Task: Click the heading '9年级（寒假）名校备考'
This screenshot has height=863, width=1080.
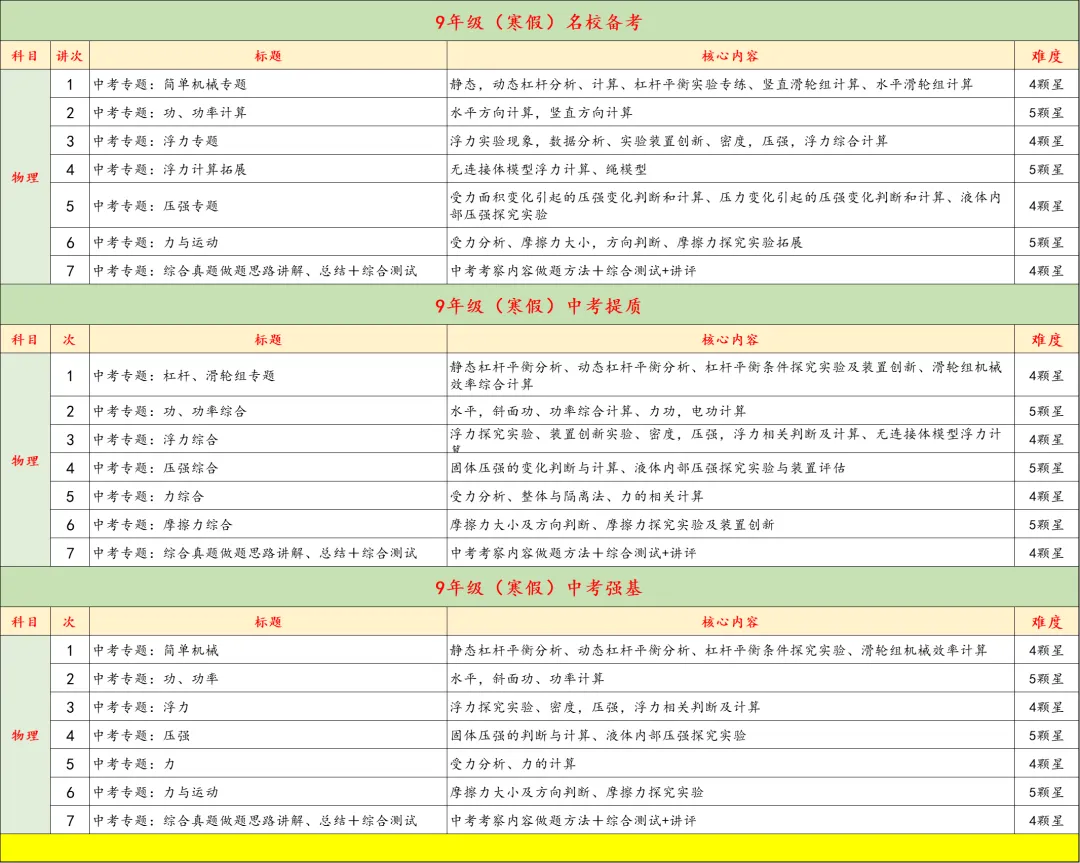Action: (539, 22)
